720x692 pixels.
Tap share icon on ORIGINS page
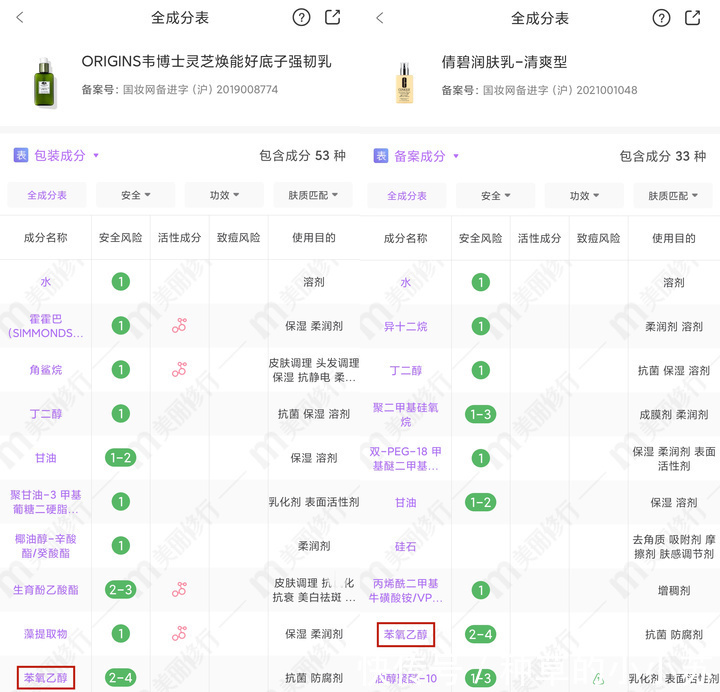point(332,17)
